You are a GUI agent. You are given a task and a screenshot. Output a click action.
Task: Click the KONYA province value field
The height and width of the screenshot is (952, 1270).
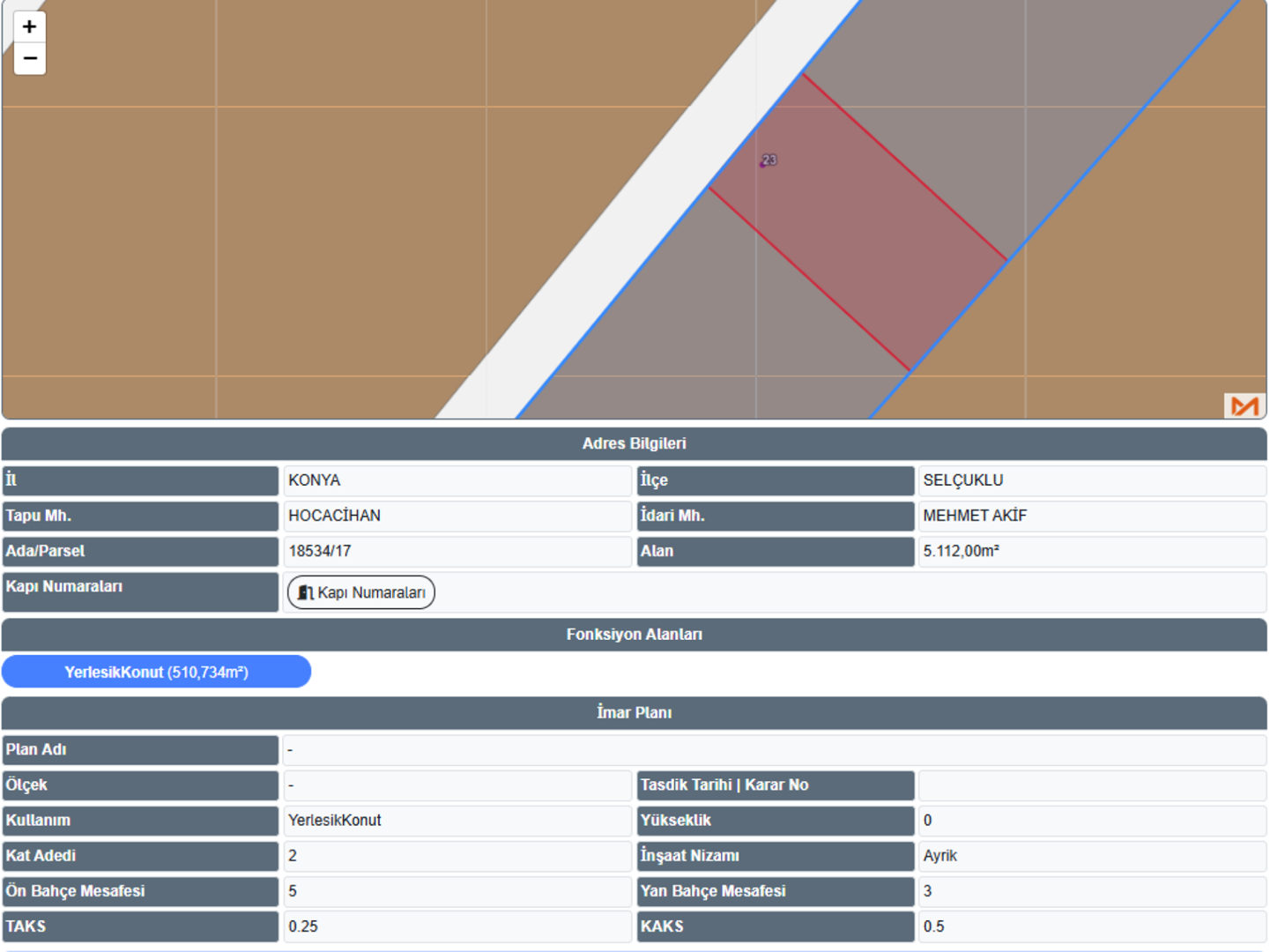(457, 480)
